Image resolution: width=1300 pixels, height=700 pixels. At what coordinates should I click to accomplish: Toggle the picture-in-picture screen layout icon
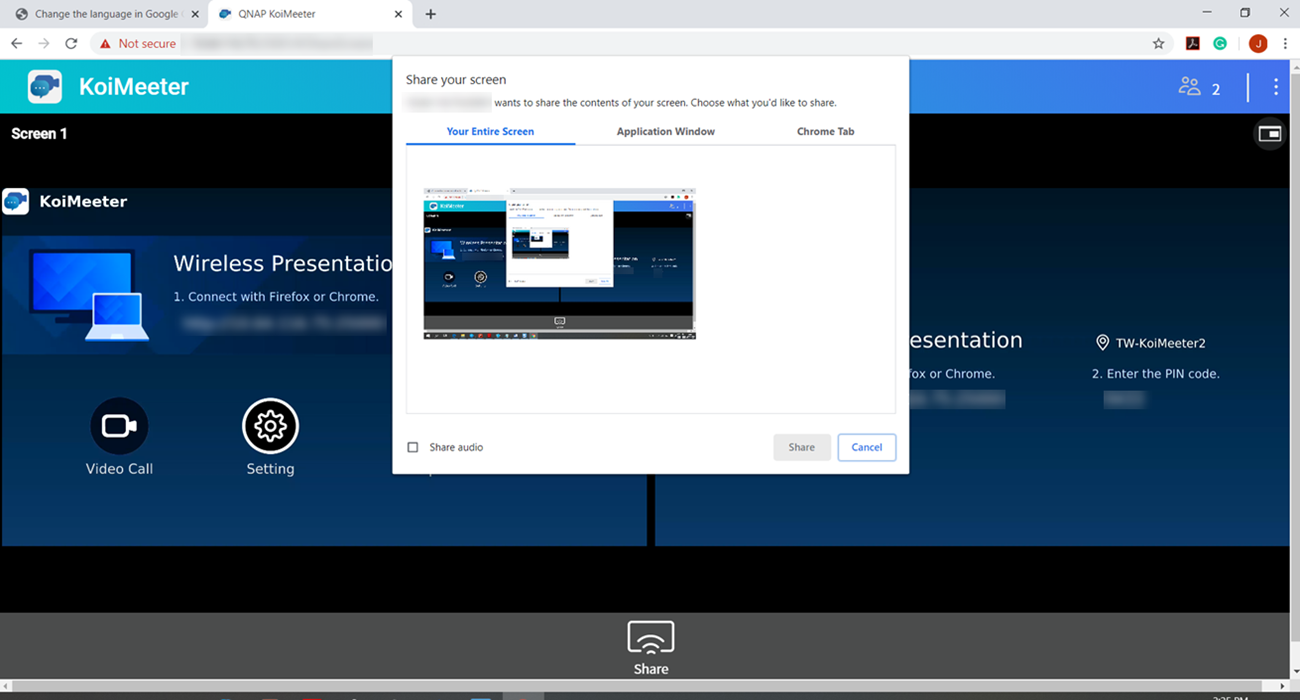[1269, 134]
